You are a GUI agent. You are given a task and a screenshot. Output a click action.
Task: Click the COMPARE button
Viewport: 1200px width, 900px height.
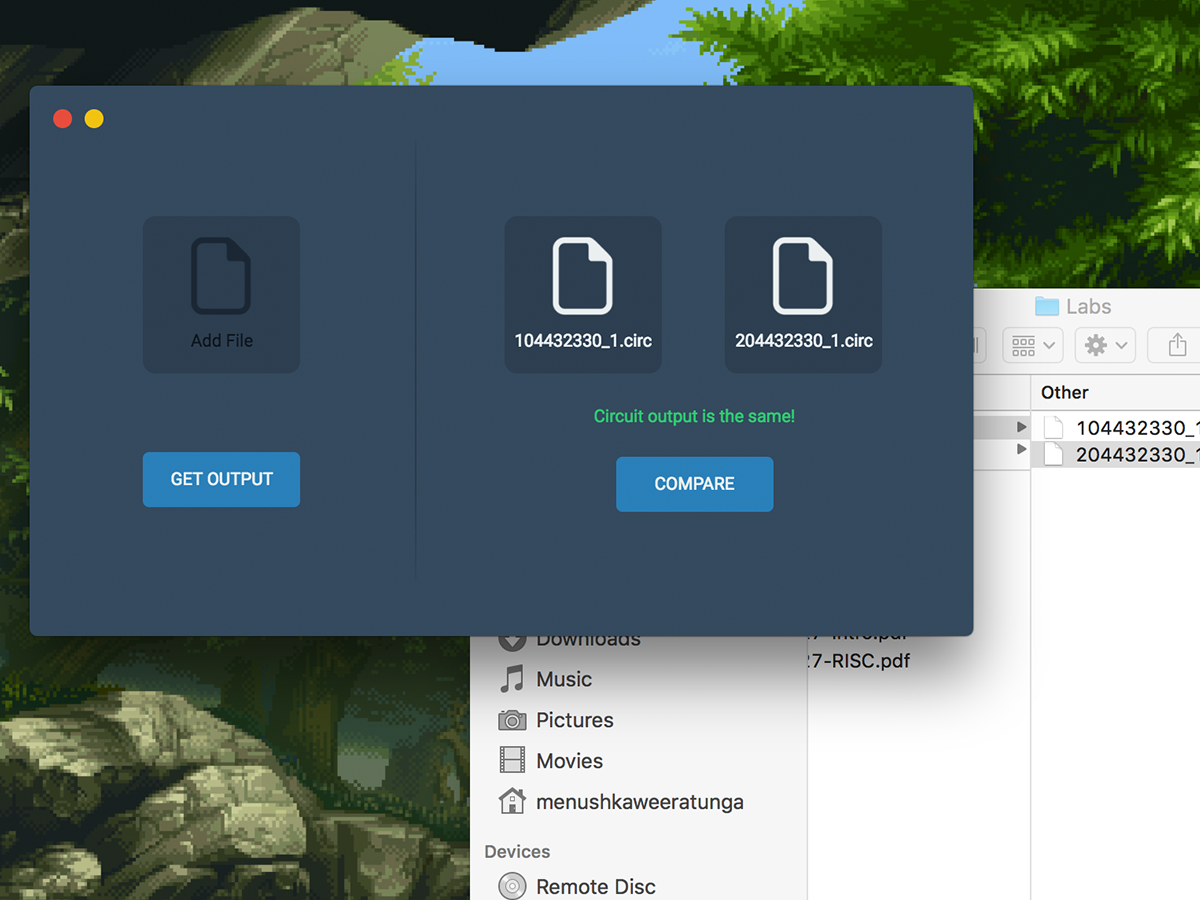694,484
